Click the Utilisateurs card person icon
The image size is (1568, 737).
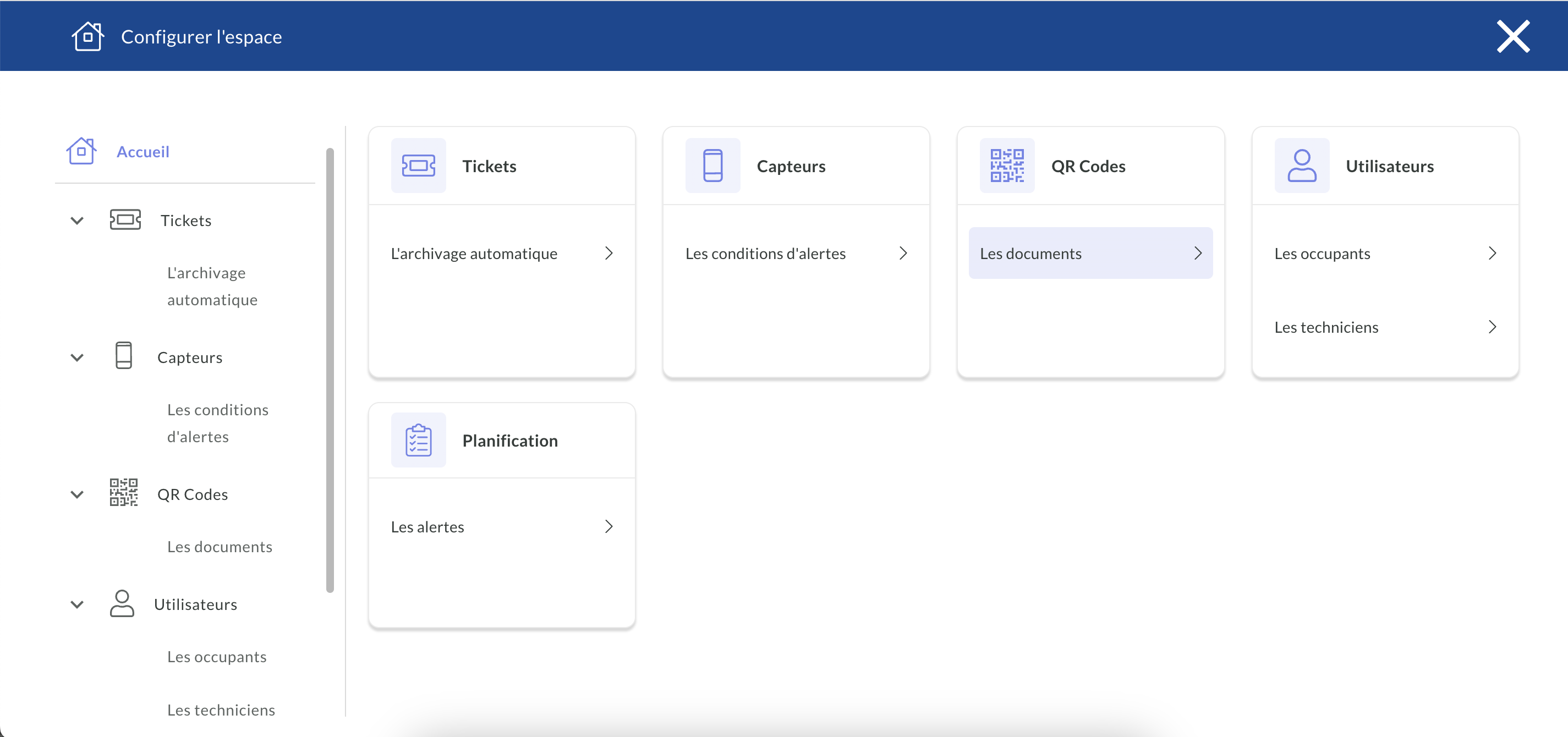pyautogui.click(x=1301, y=166)
